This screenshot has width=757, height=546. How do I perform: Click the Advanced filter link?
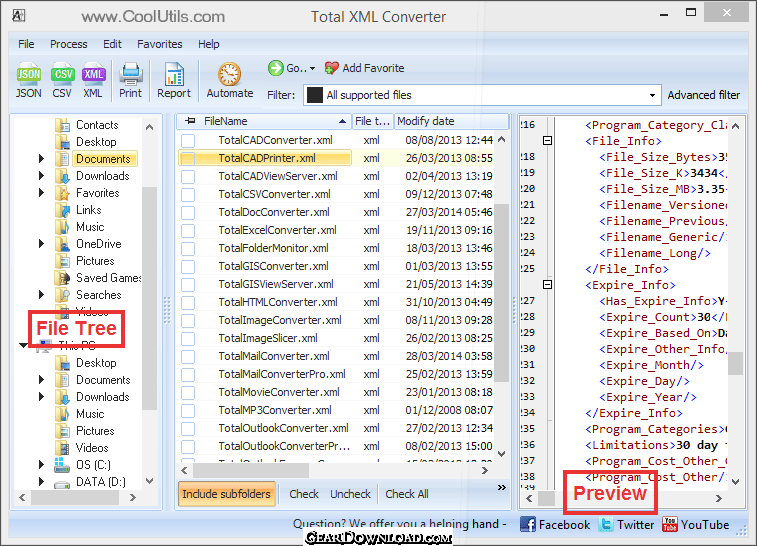[x=703, y=95]
